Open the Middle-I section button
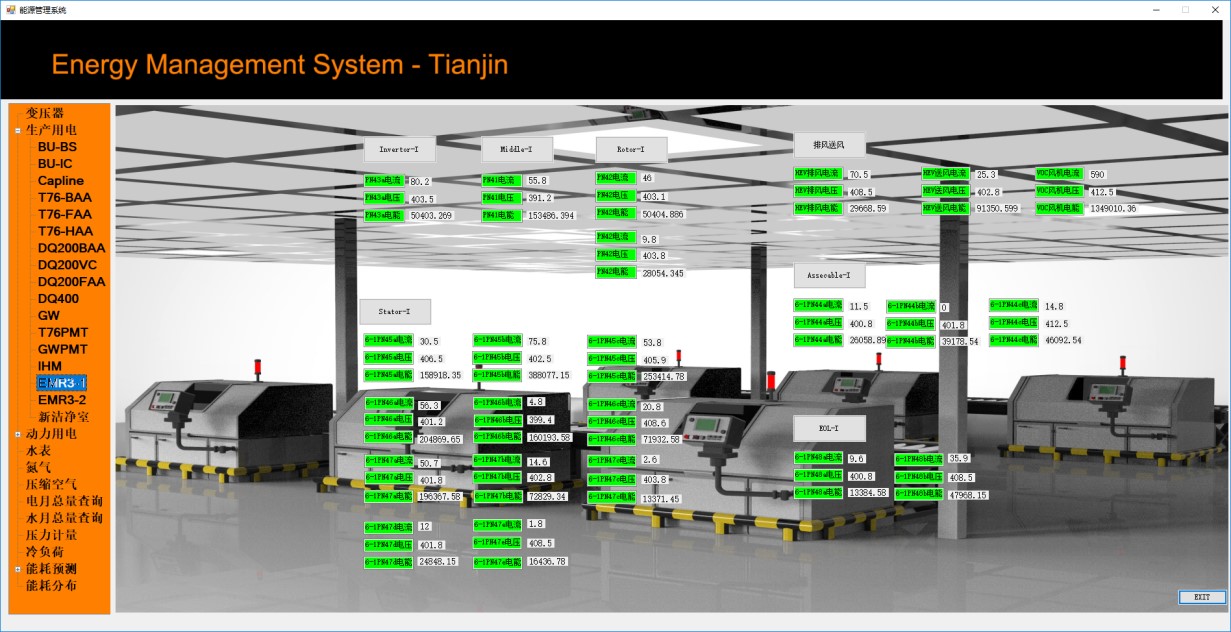Viewport: 1231px width, 632px height. click(517, 150)
